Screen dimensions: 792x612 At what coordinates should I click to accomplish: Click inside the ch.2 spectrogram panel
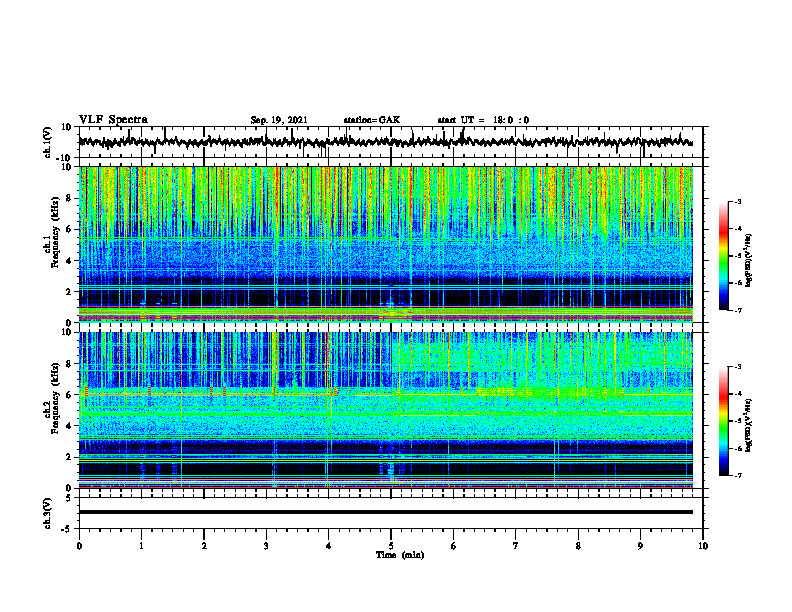coord(385,410)
